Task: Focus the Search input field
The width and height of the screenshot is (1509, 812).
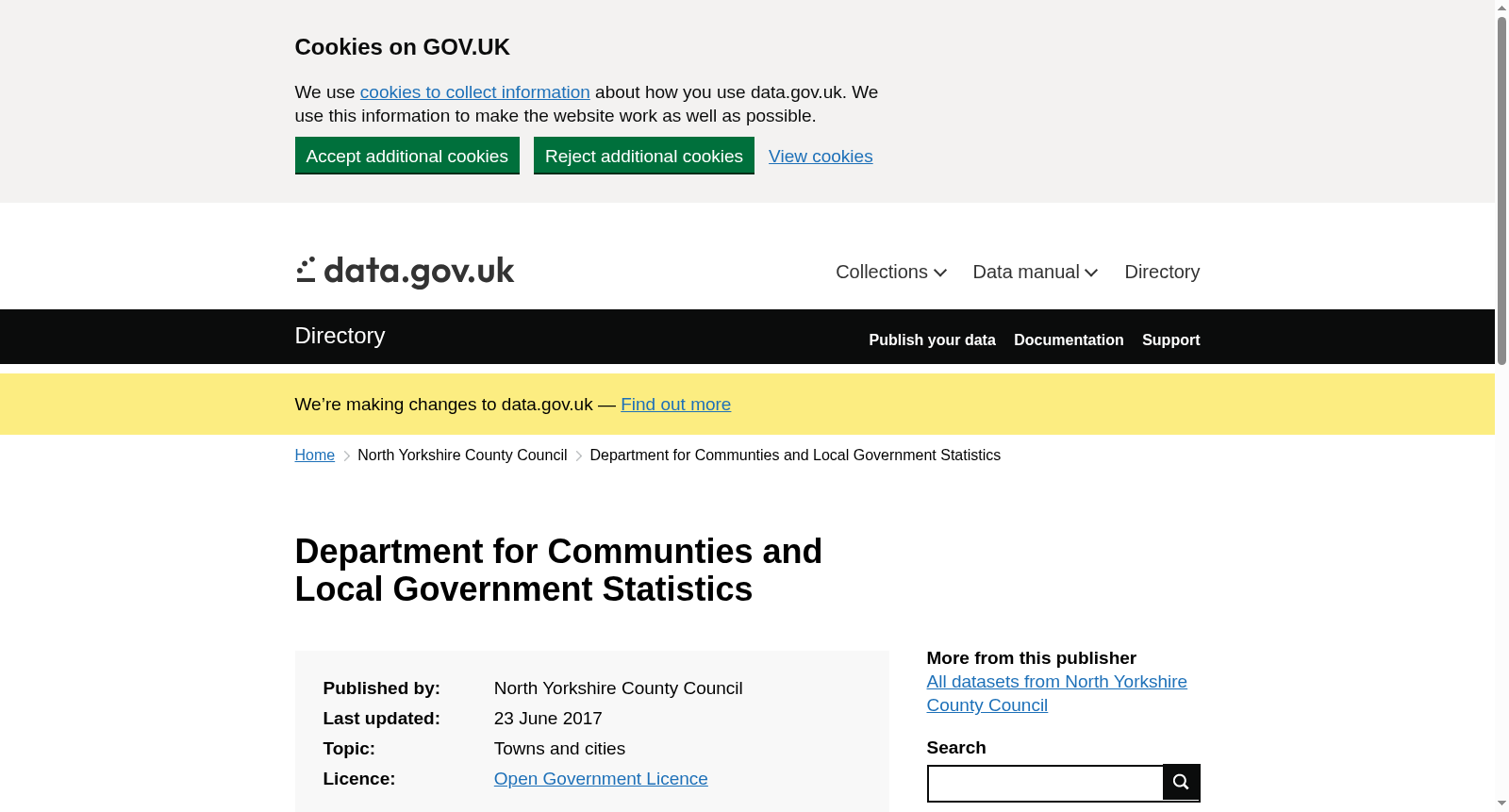Action: click(1046, 784)
